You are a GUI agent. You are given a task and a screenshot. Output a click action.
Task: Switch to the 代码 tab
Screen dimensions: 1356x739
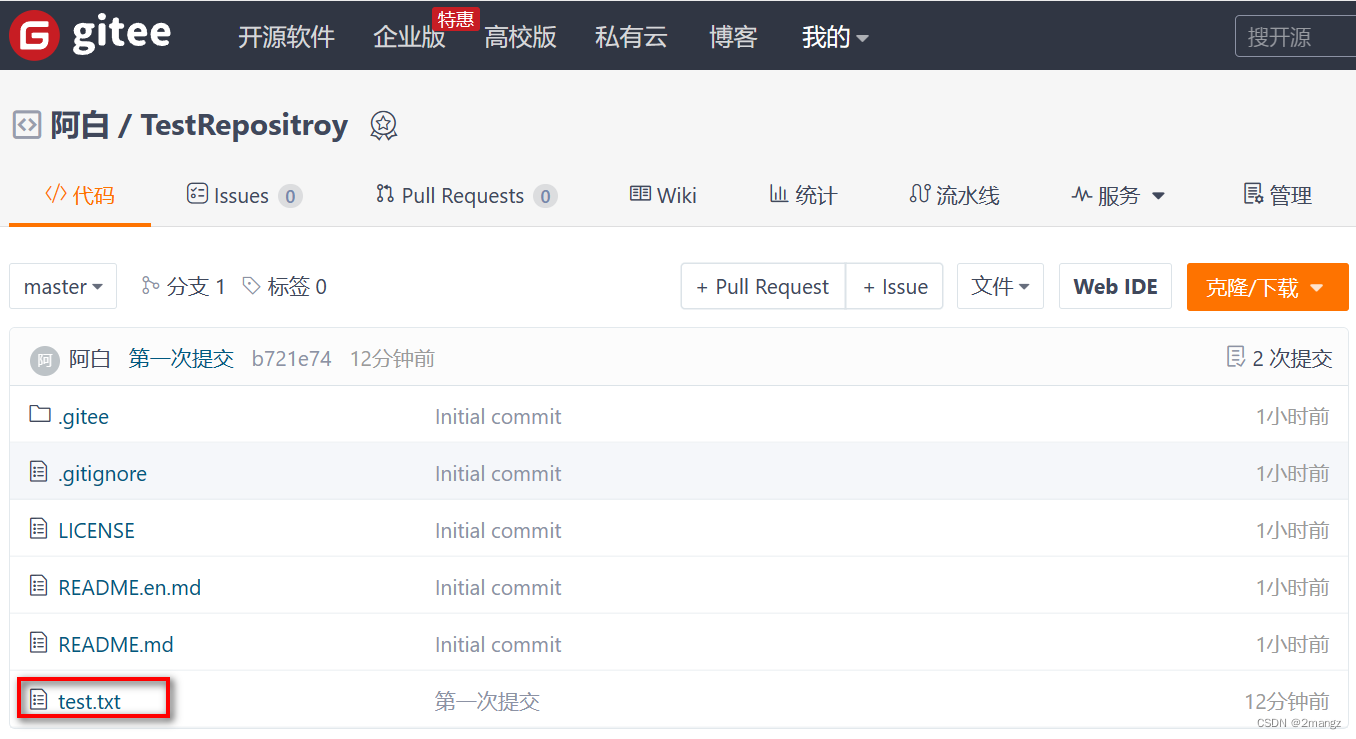tap(80, 195)
